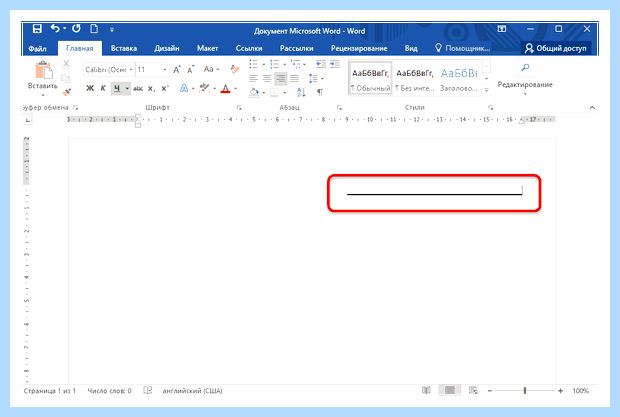This screenshot has height=417, width=620.
Task: Switch to the Вид tab
Action: pos(411,48)
